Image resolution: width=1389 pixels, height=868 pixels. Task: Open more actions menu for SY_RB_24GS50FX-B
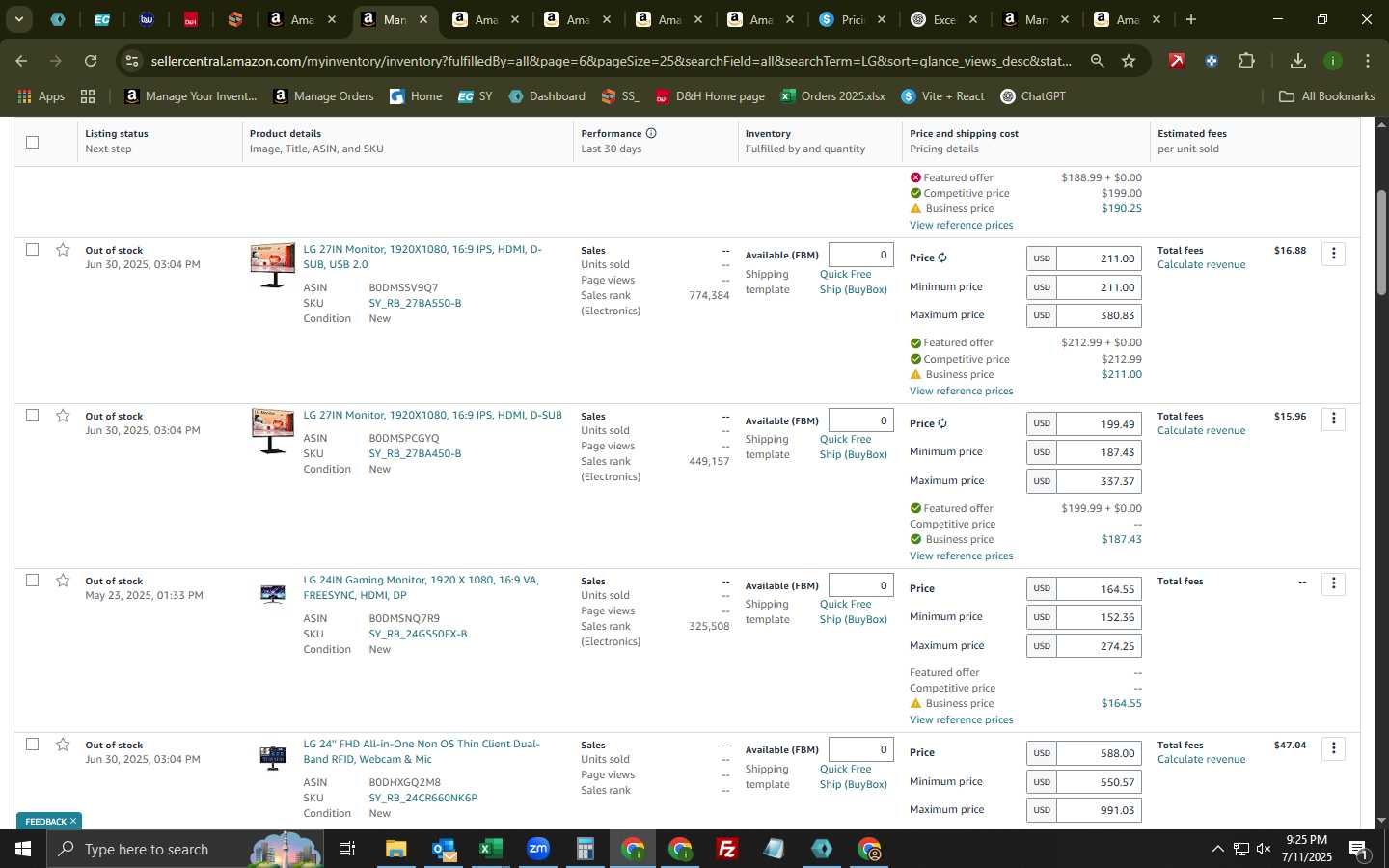point(1333,583)
